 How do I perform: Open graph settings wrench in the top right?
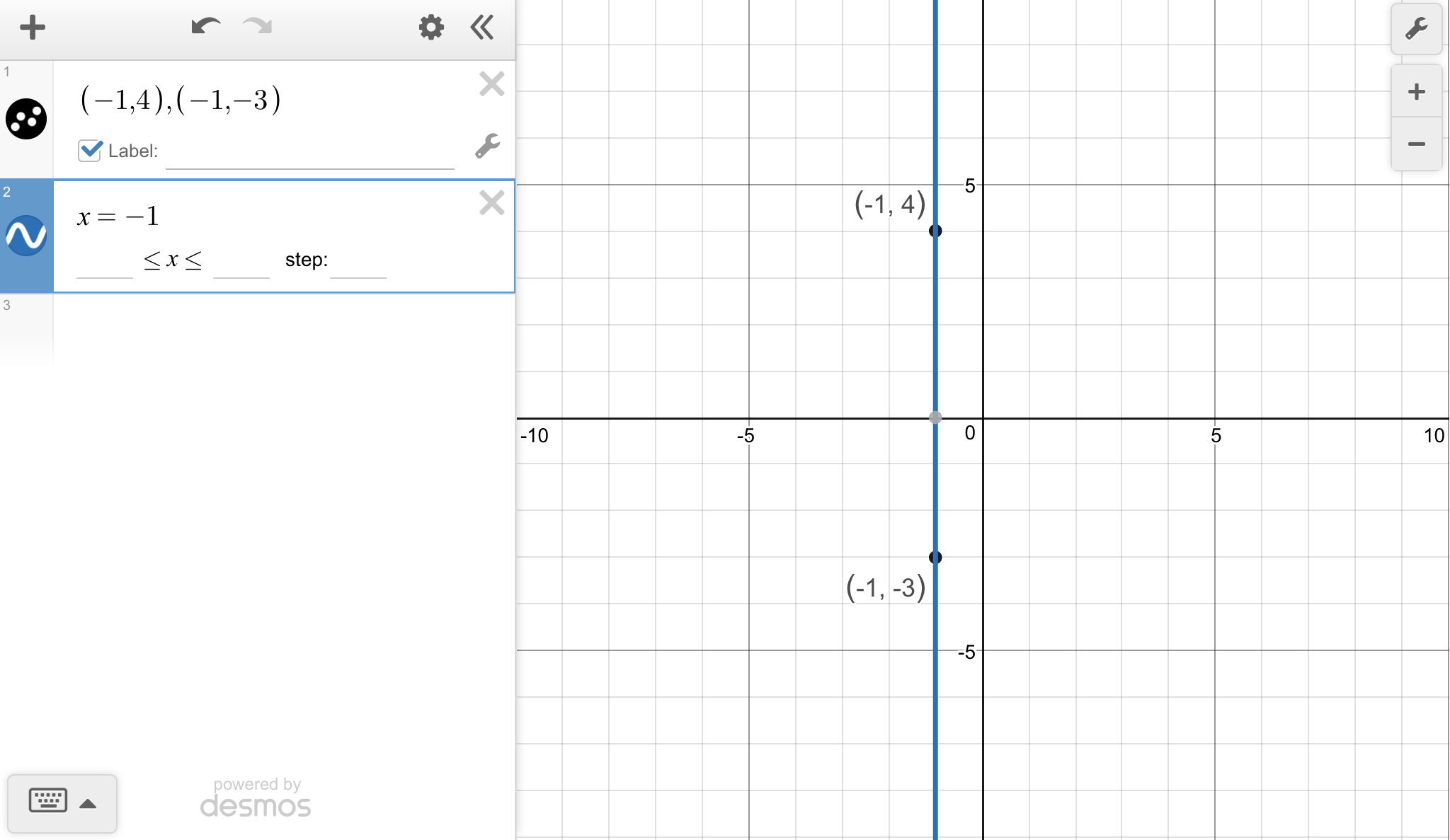tap(1416, 29)
